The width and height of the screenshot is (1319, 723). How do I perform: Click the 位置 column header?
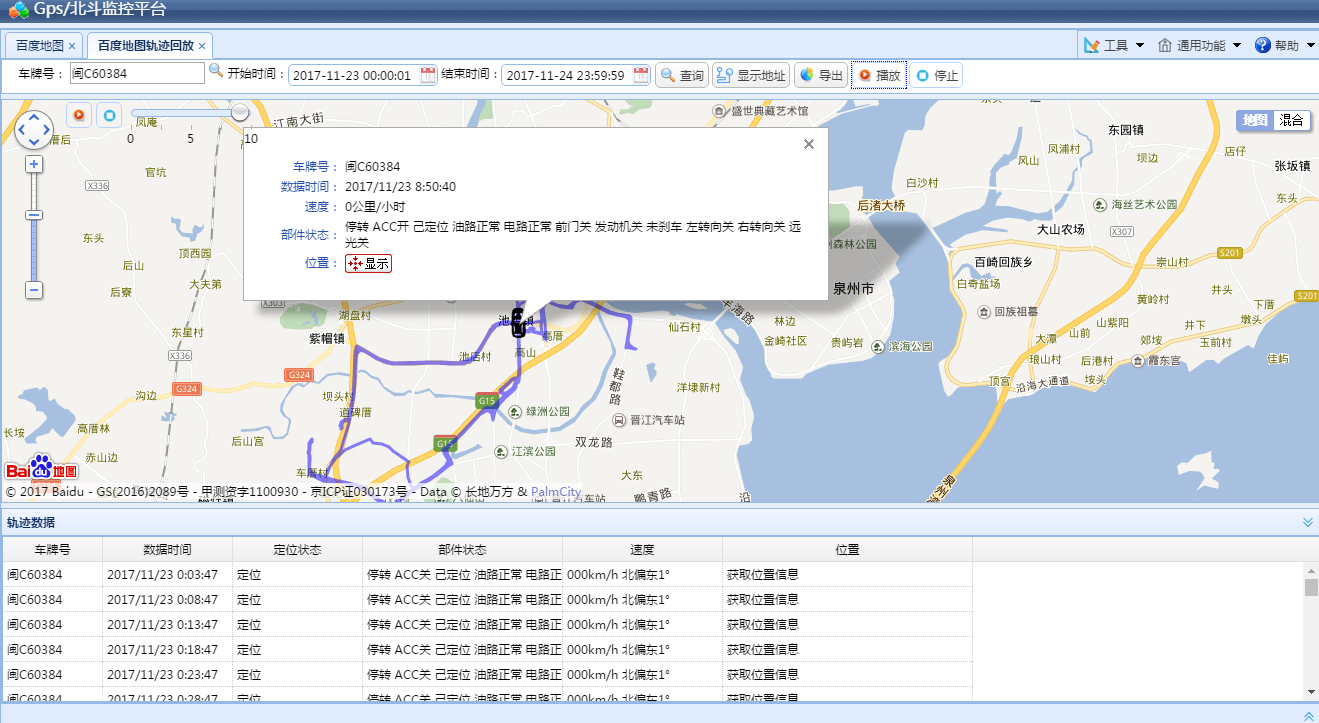pos(847,549)
